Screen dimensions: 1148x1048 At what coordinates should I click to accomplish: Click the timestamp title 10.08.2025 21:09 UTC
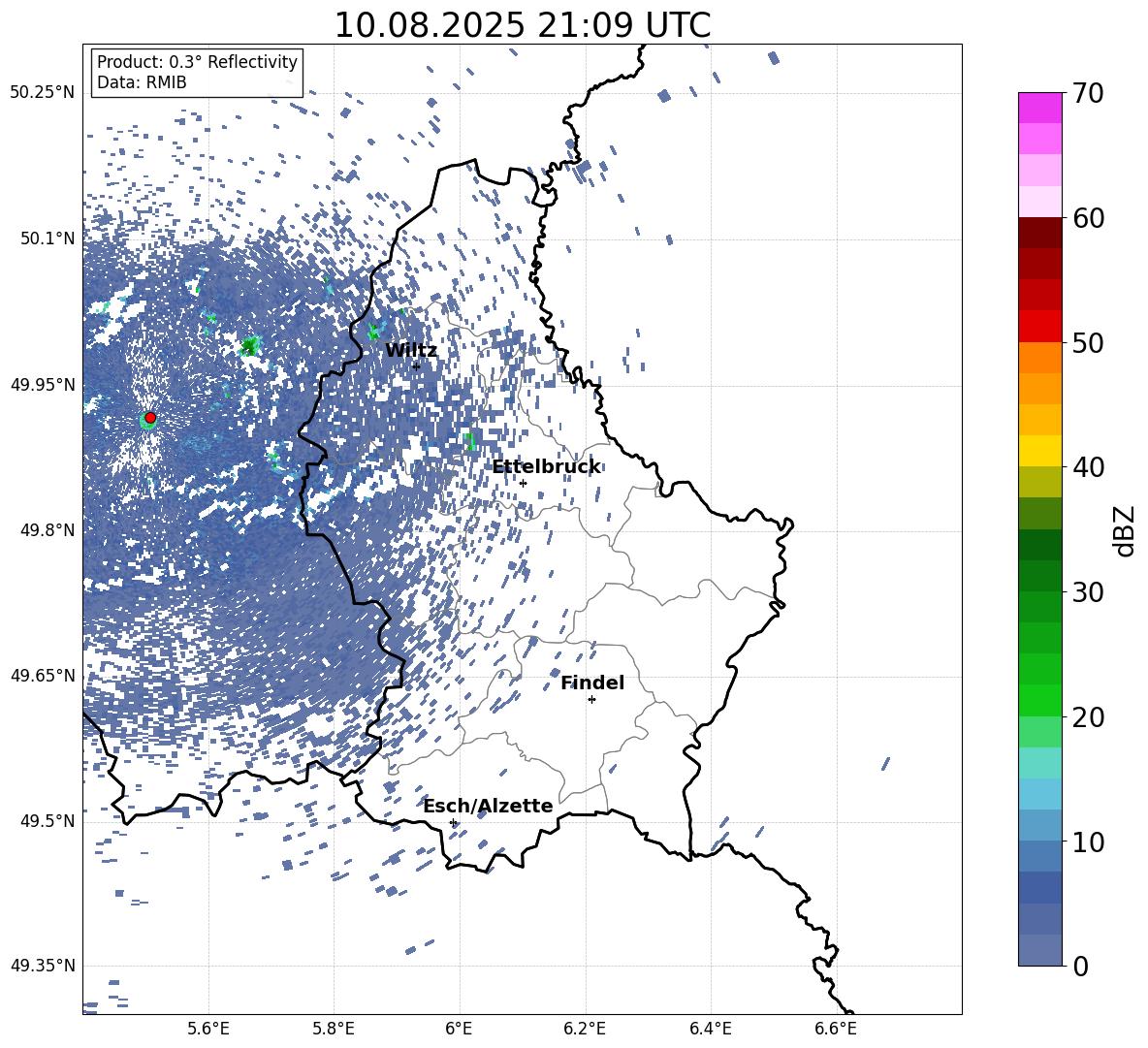522,25
